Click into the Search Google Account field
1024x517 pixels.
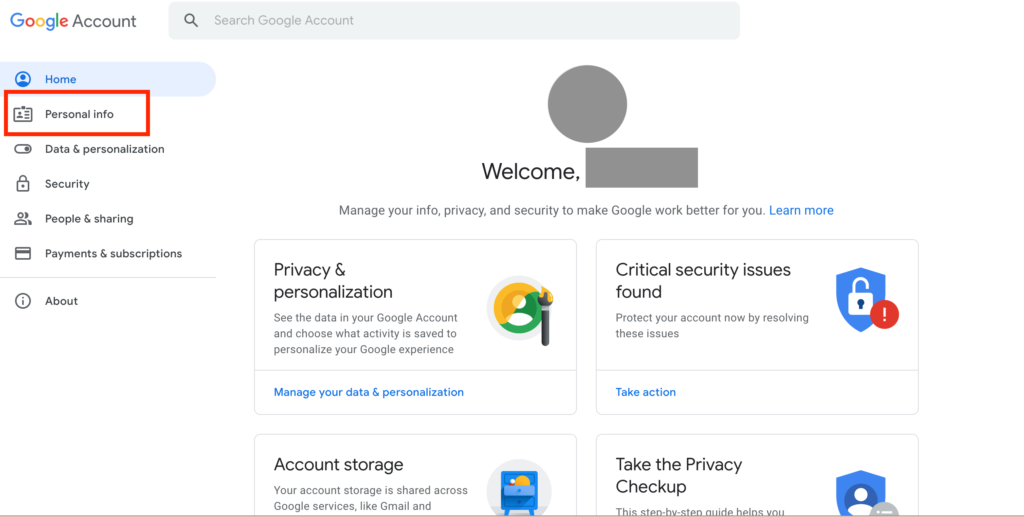tap(460, 20)
